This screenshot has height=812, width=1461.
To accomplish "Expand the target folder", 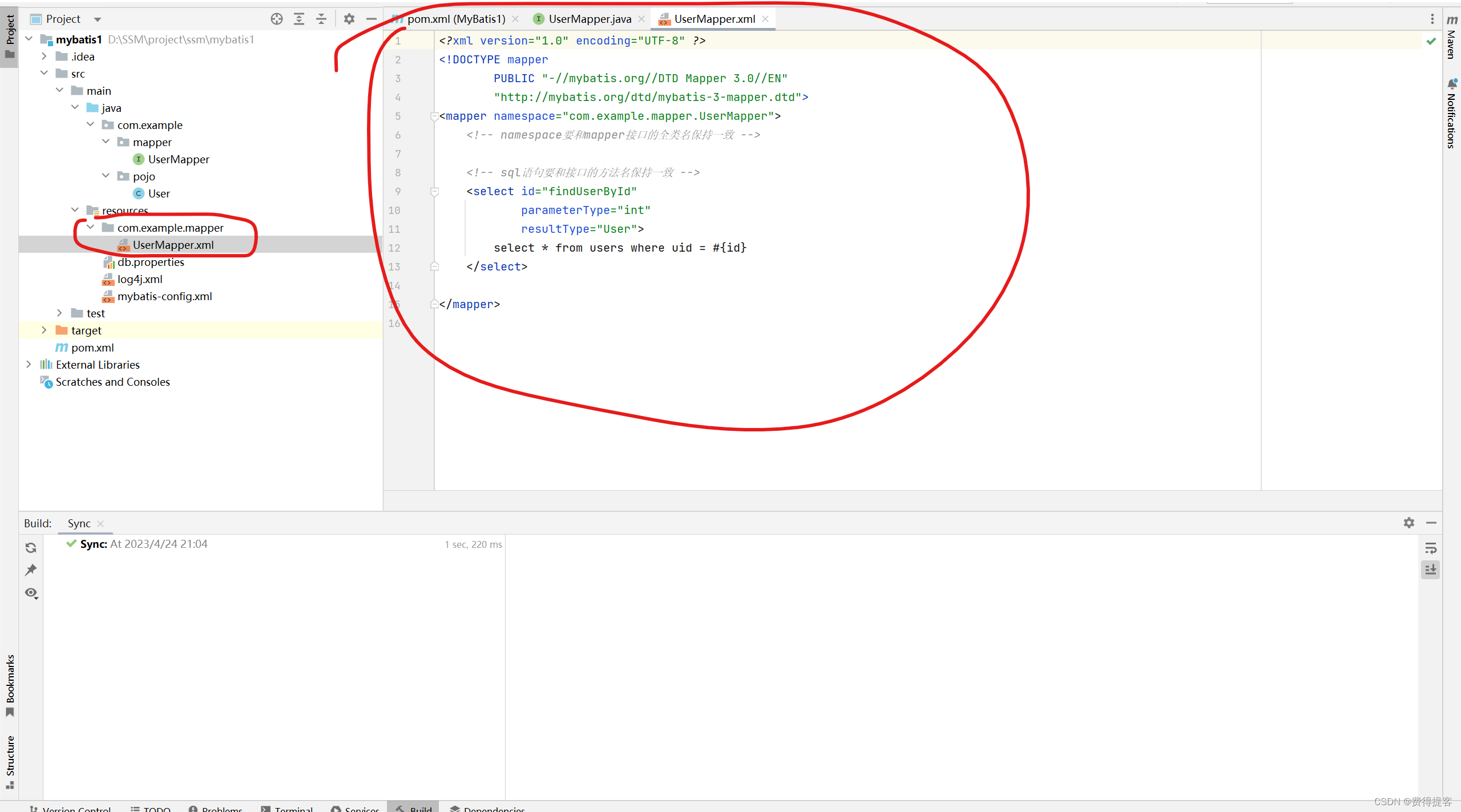I will 44,330.
